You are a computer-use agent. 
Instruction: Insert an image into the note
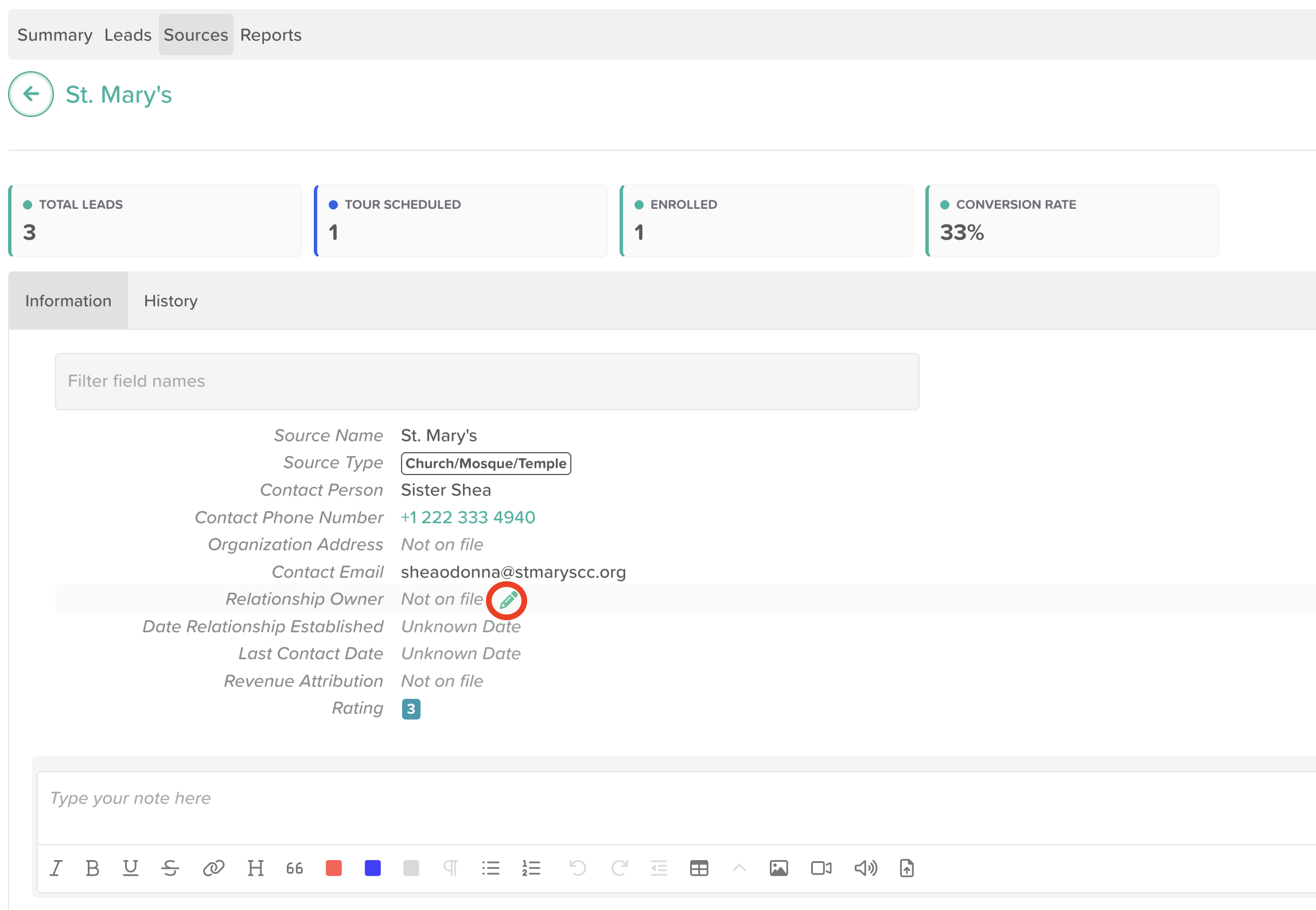(x=778, y=868)
